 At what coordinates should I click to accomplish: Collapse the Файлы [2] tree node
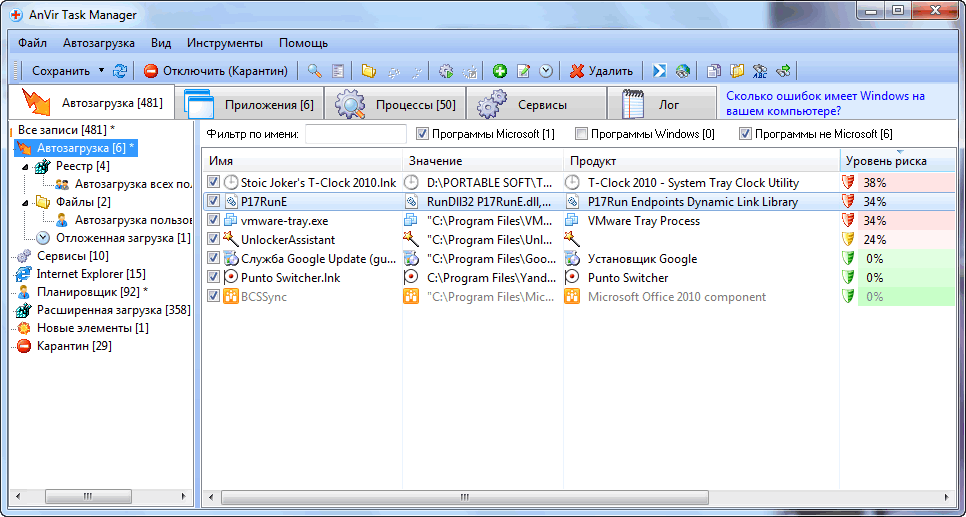click(x=25, y=202)
